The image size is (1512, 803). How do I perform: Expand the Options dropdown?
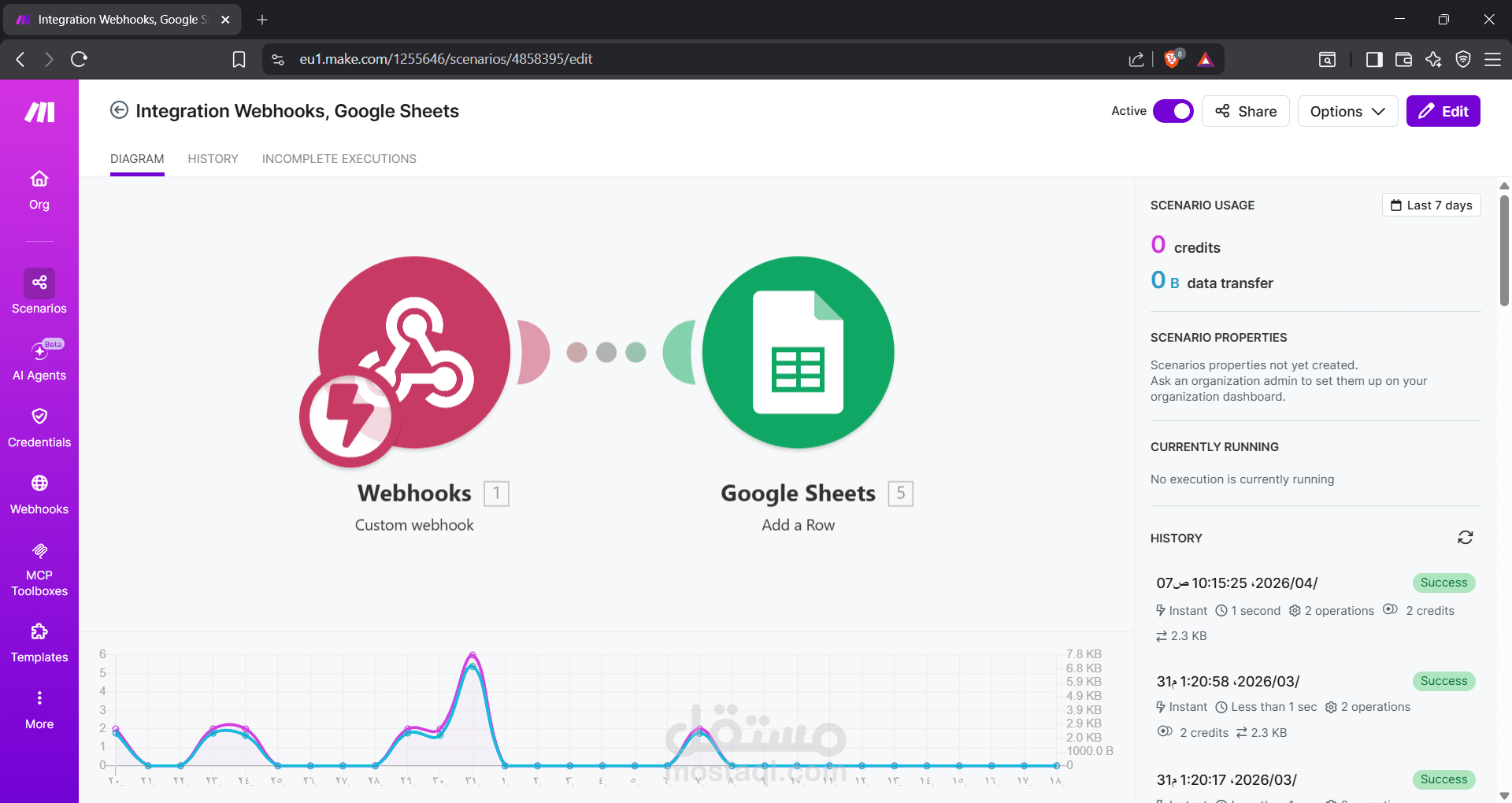point(1347,111)
